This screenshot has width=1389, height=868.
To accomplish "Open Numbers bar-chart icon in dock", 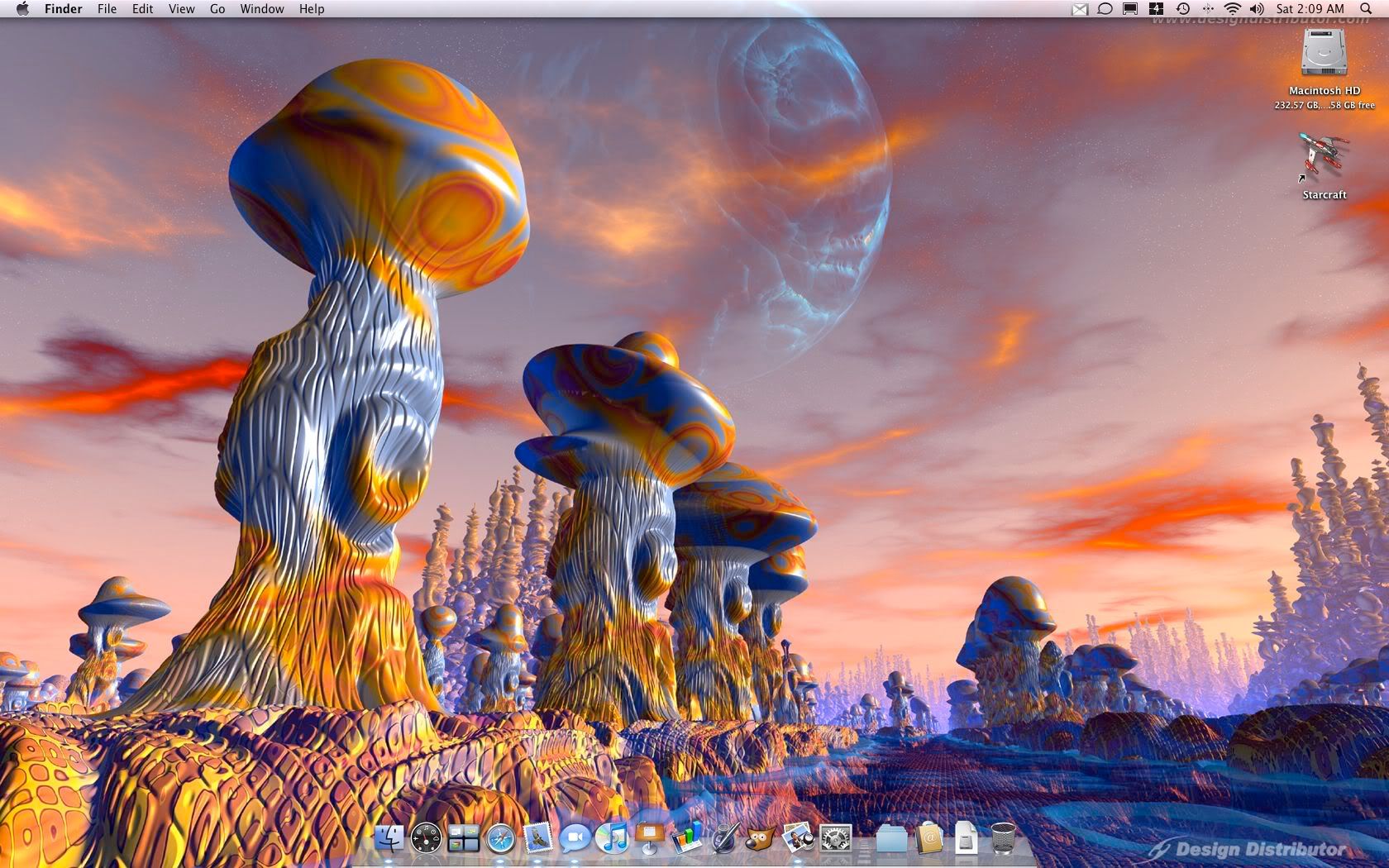I will 686,838.
